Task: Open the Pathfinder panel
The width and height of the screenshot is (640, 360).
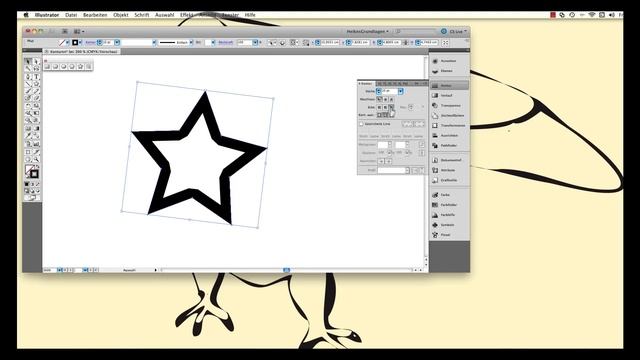Action: point(449,145)
